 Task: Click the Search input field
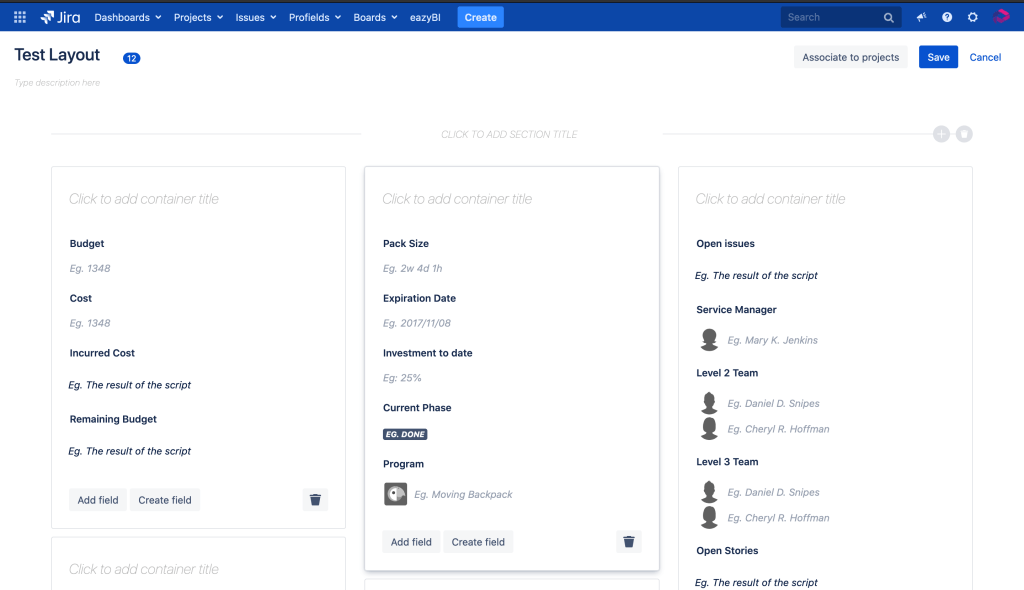pyautogui.click(x=832, y=17)
